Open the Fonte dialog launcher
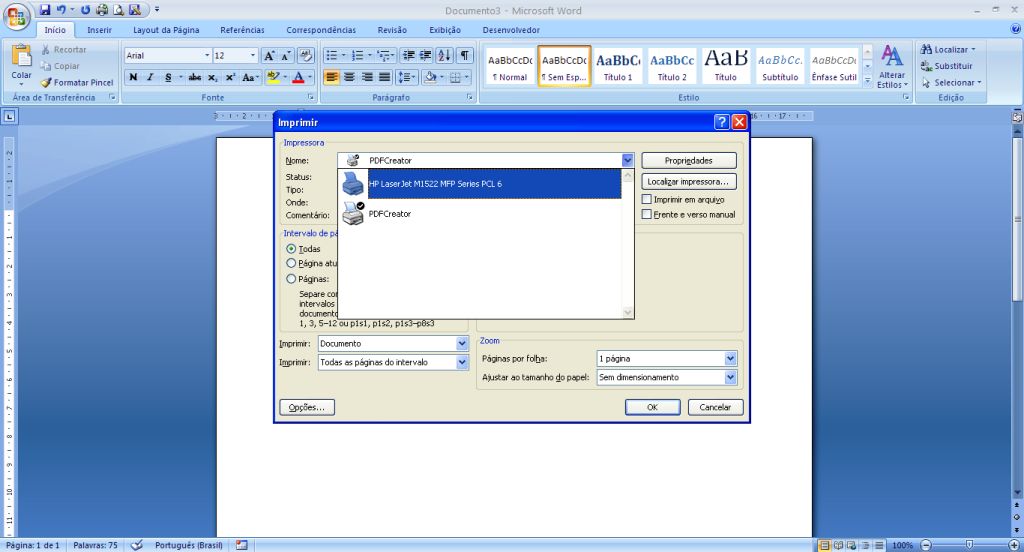This screenshot has width=1024, height=552. click(311, 97)
